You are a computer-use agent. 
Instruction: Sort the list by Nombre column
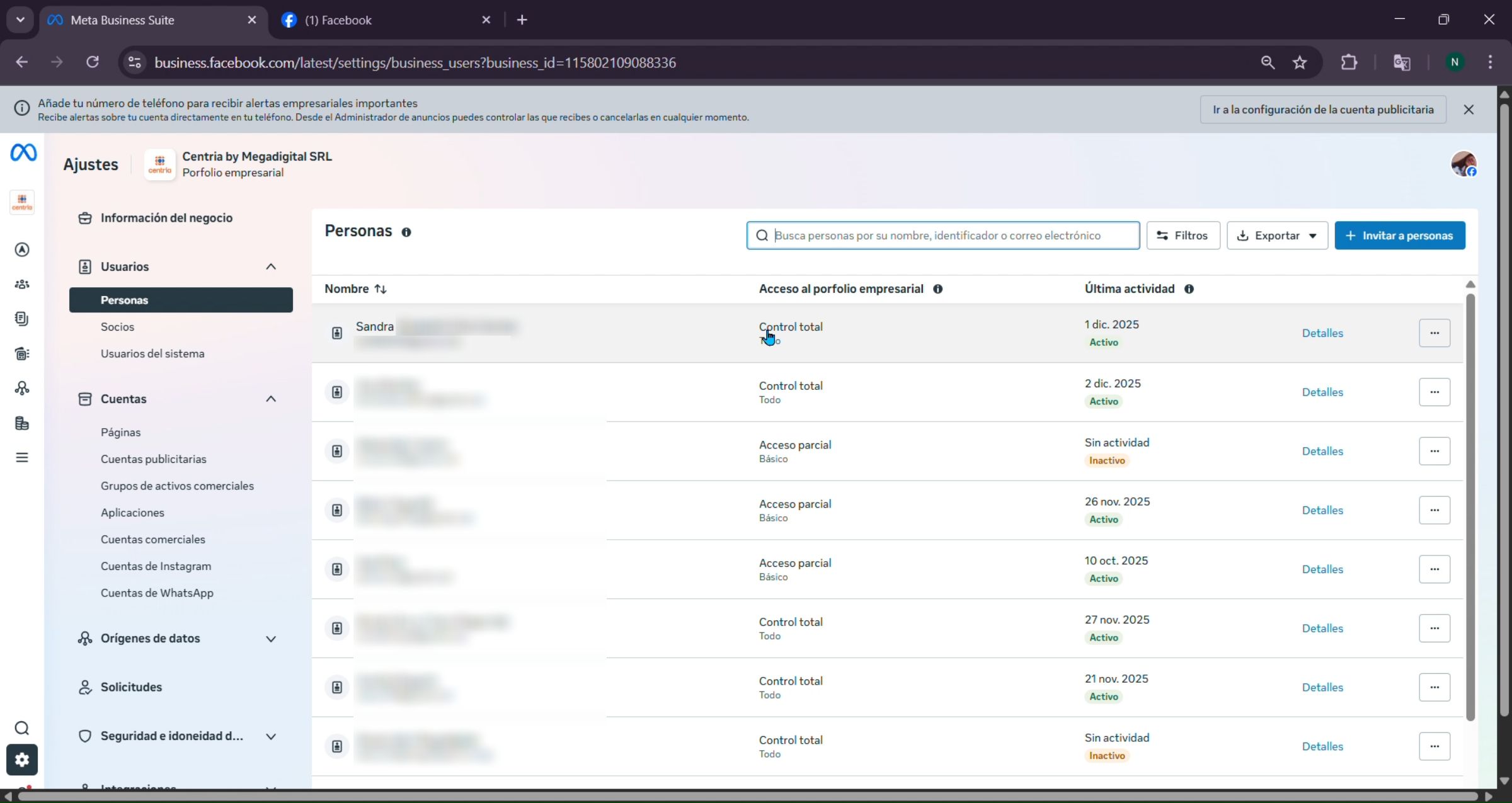click(380, 289)
